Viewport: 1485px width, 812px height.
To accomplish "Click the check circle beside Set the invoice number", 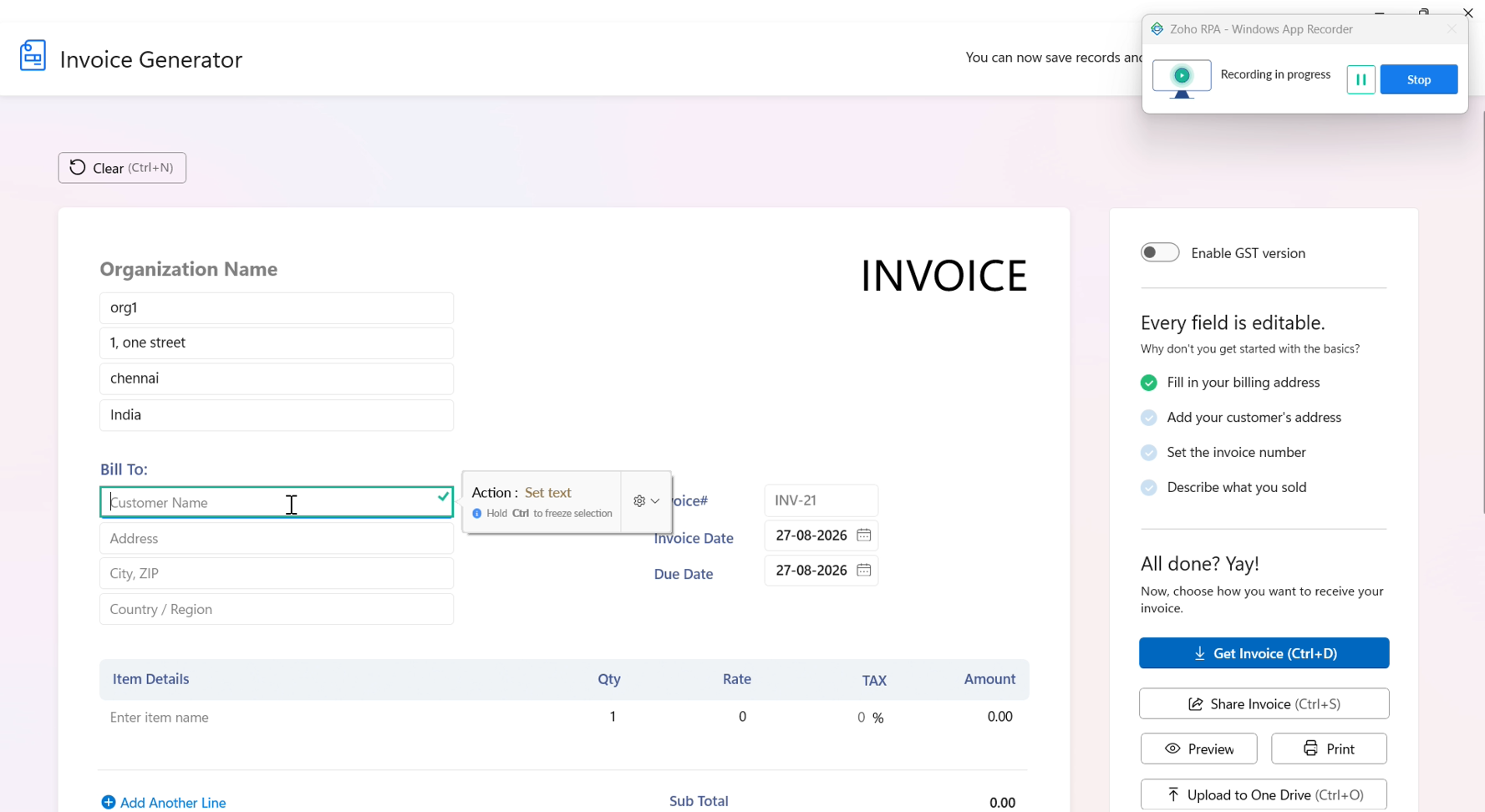I will click(1149, 453).
